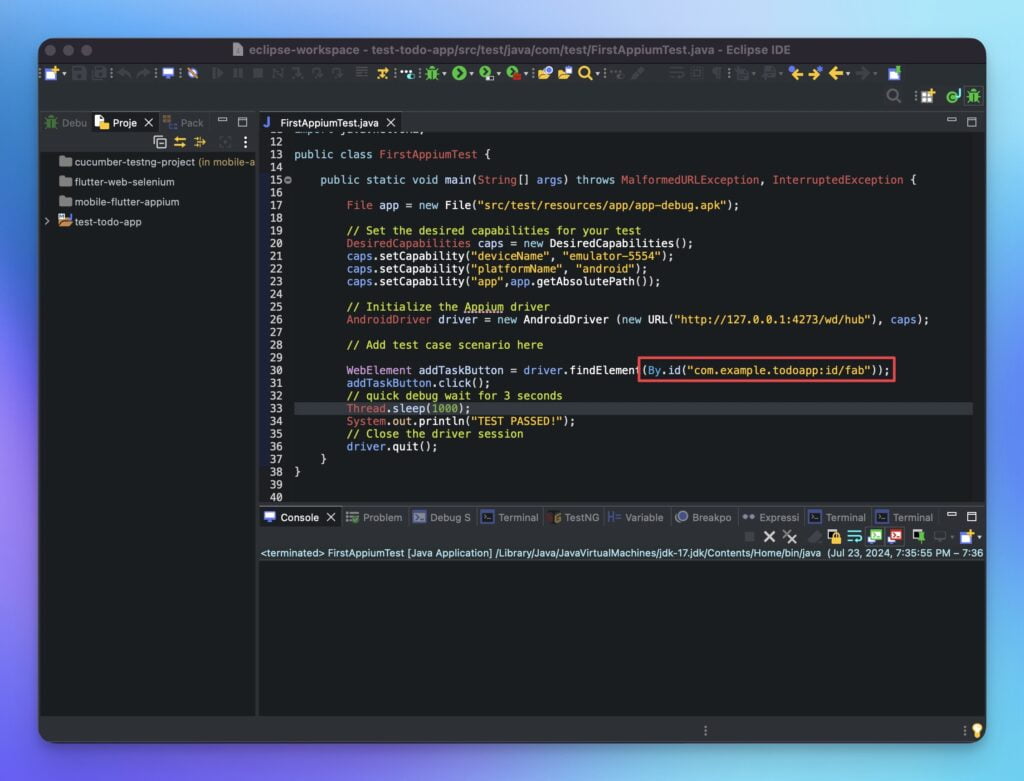Click the Pin Console icon
The width and height of the screenshot is (1024, 781).
(x=919, y=537)
